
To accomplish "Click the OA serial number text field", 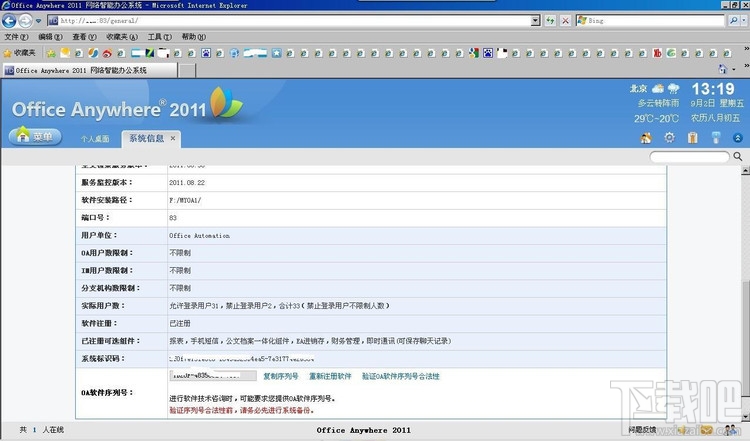I will pos(213,375).
